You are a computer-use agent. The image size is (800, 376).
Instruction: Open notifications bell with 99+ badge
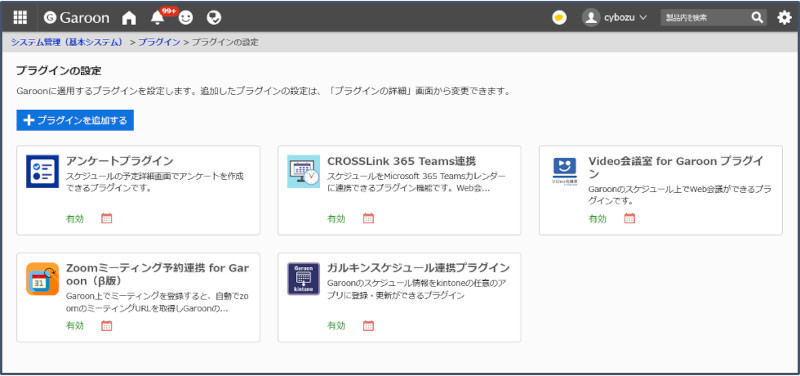point(158,18)
